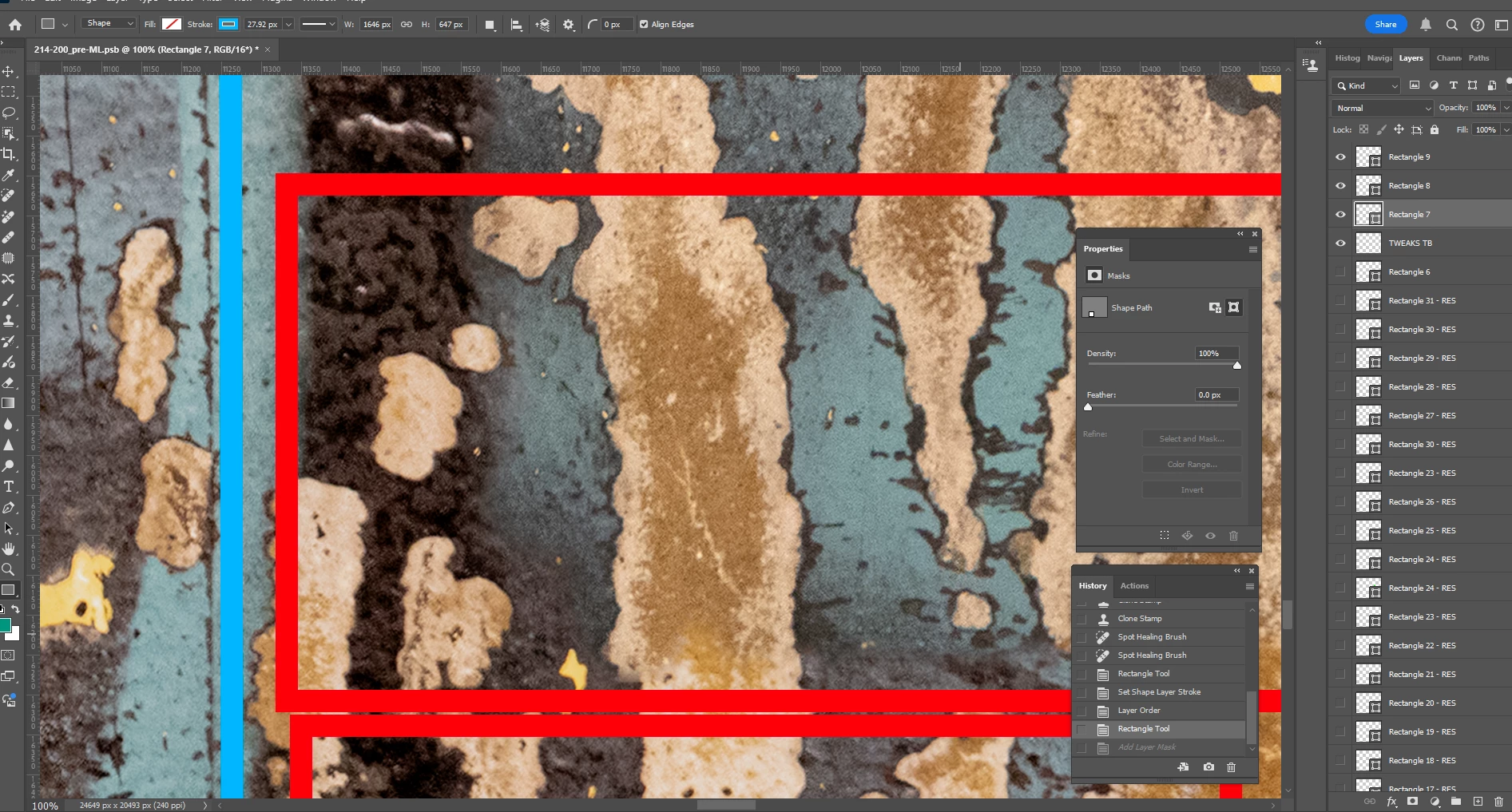Hide the Rectangle 7 layer

pos(1341,215)
